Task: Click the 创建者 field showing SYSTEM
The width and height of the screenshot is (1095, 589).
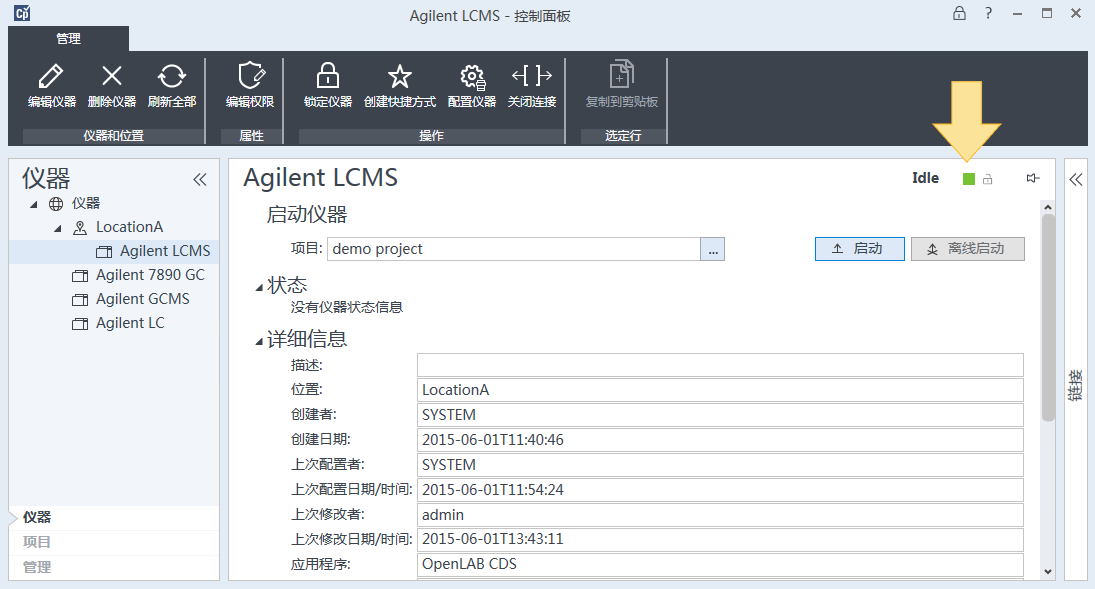Action: click(720, 415)
